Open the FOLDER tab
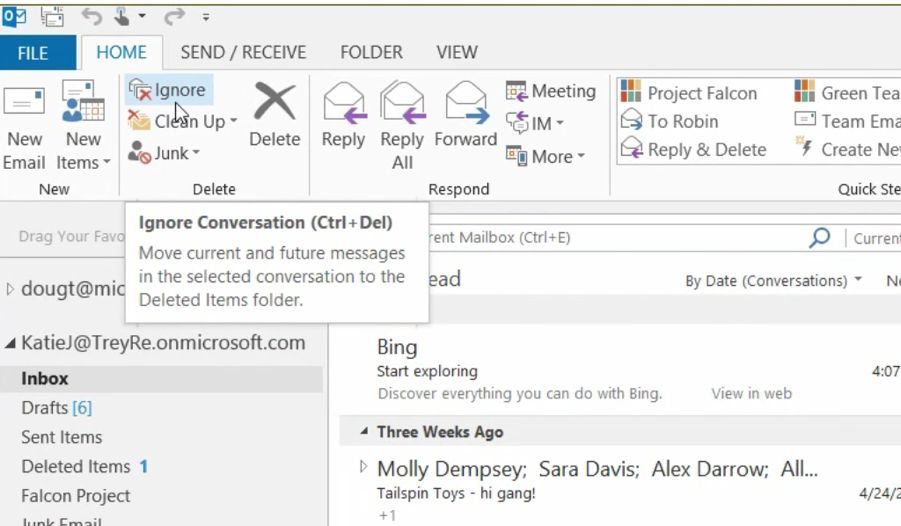 click(x=371, y=52)
